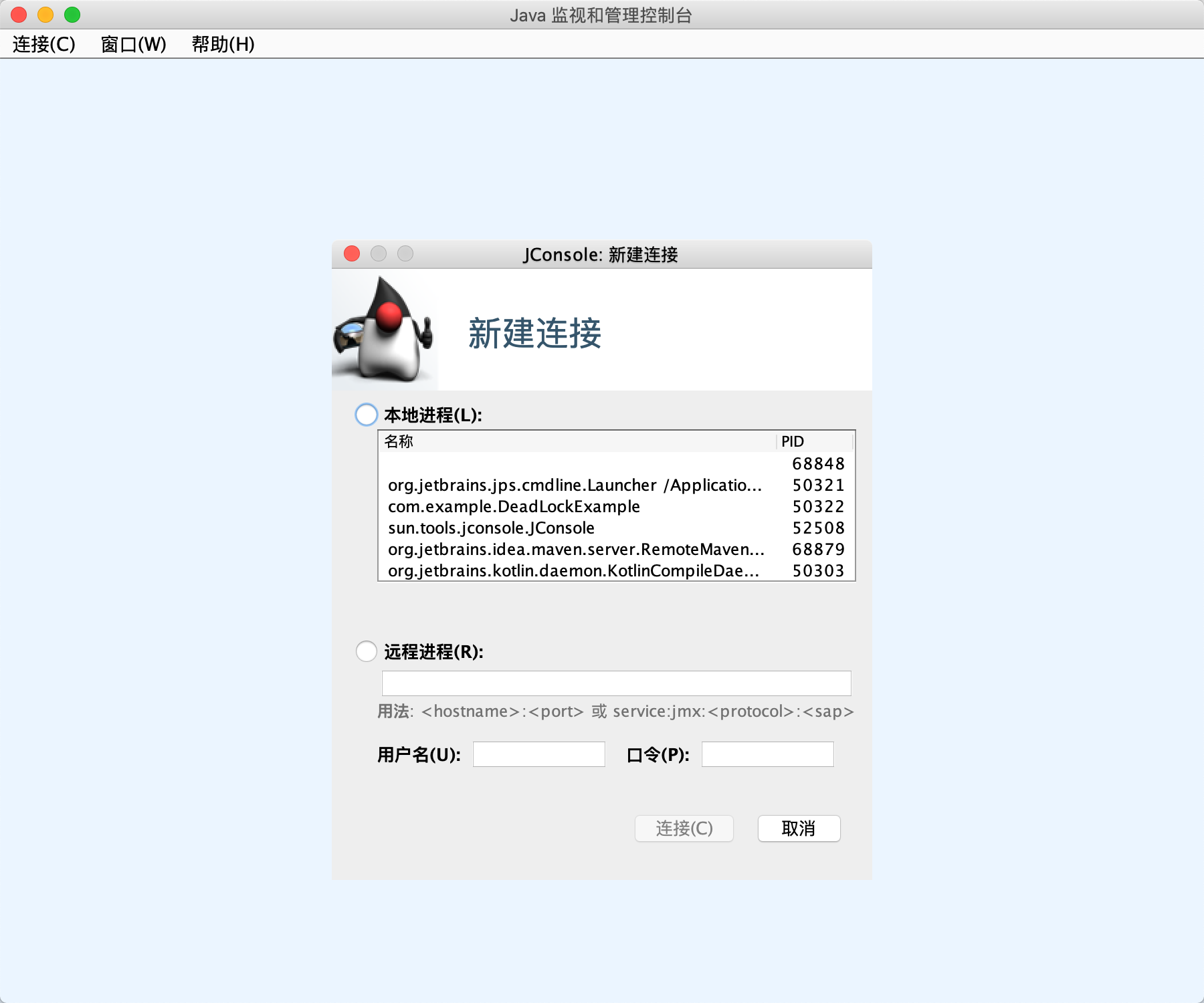This screenshot has width=1204, height=1003.
Task: Click the 用户名(U) input field
Action: point(538,754)
